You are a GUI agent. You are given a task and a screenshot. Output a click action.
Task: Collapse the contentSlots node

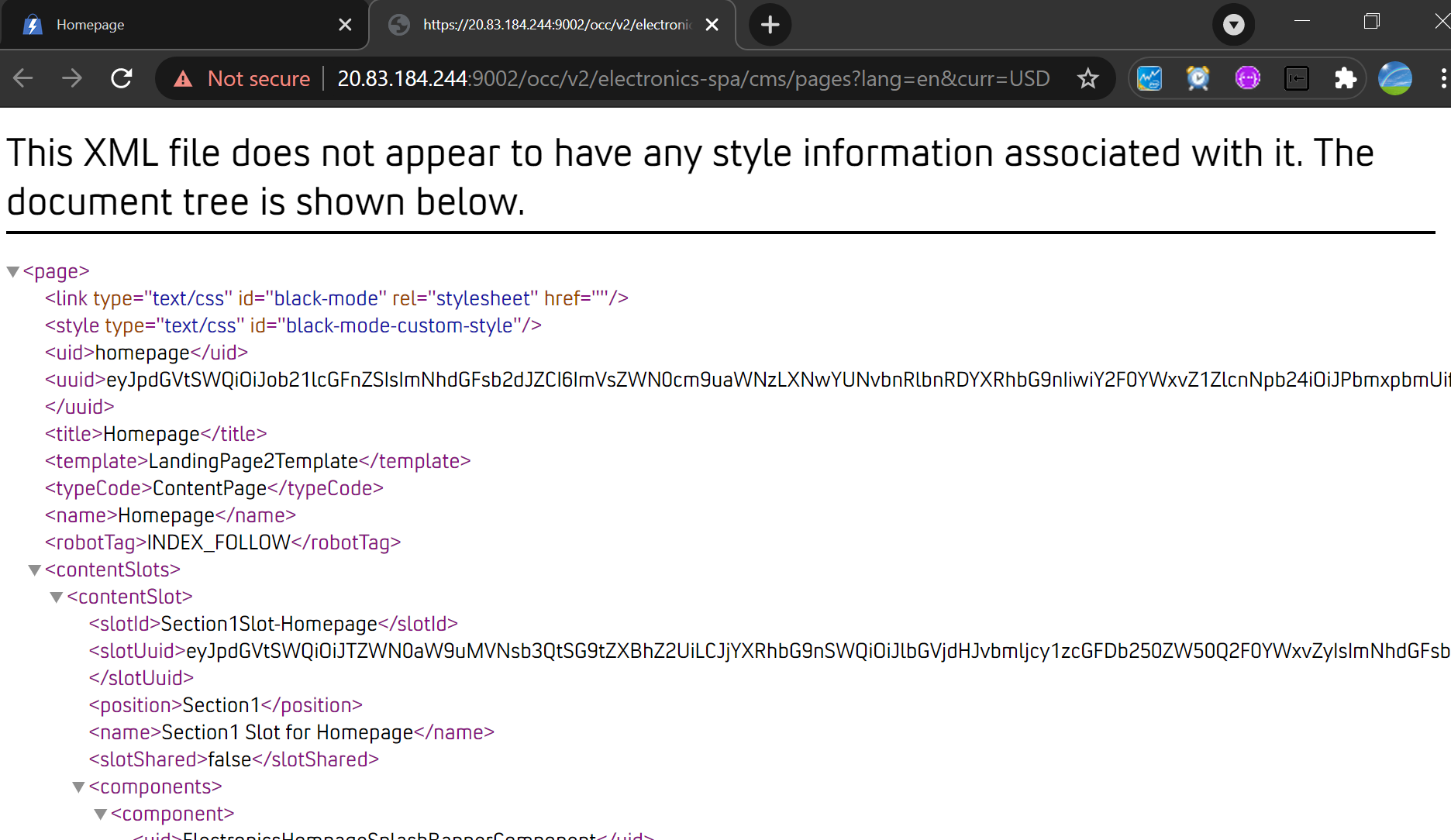click(x=35, y=570)
